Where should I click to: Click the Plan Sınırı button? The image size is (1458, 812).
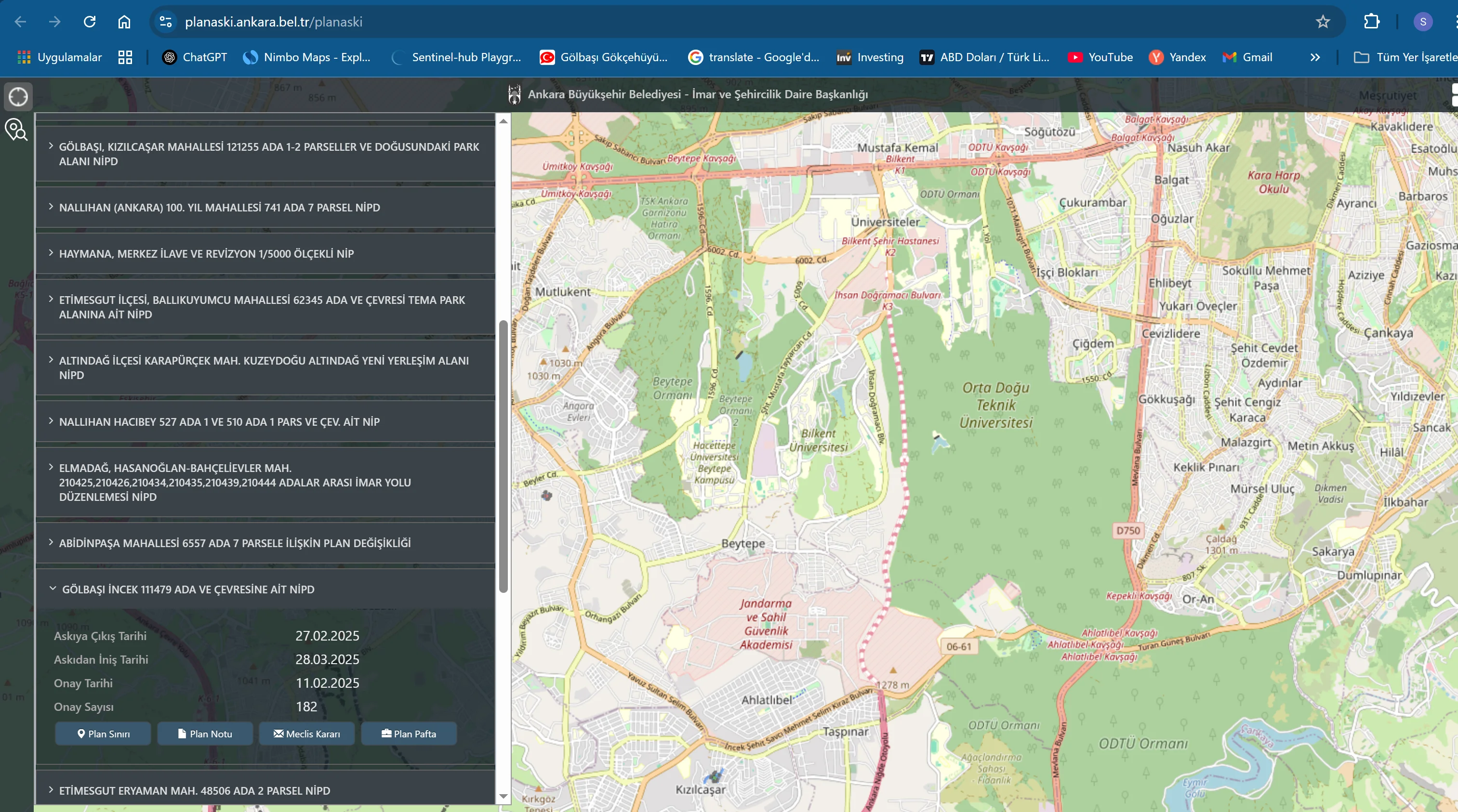coord(103,734)
